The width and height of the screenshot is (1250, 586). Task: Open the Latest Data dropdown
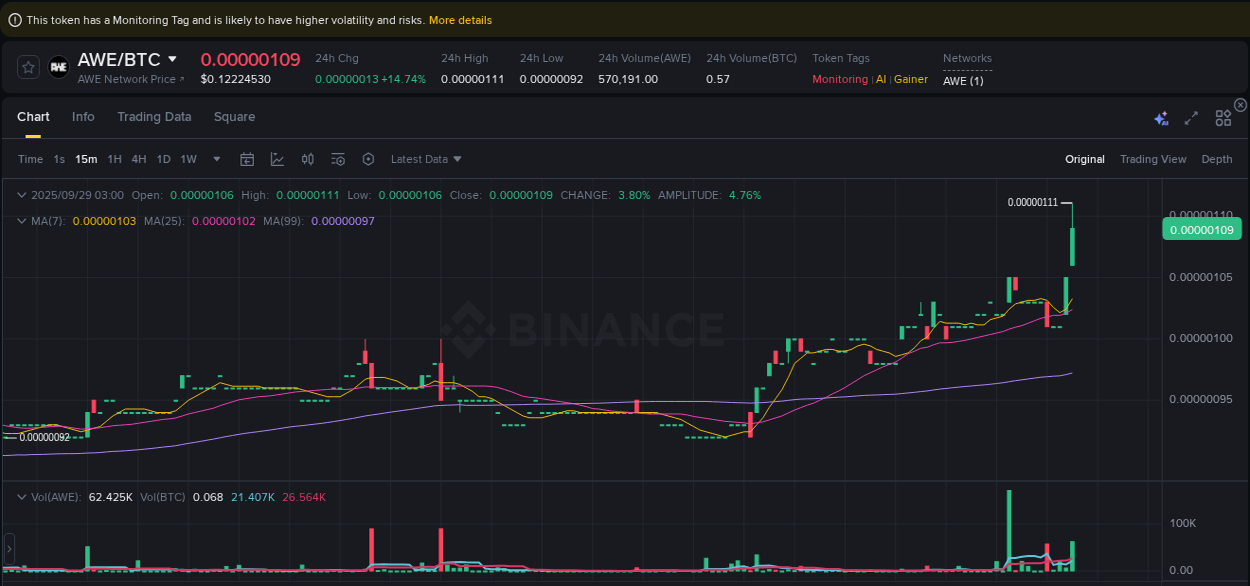pos(425,159)
